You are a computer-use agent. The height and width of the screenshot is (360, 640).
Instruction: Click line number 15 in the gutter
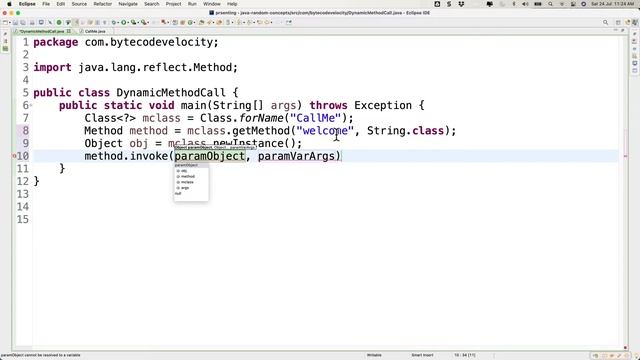click(23, 219)
